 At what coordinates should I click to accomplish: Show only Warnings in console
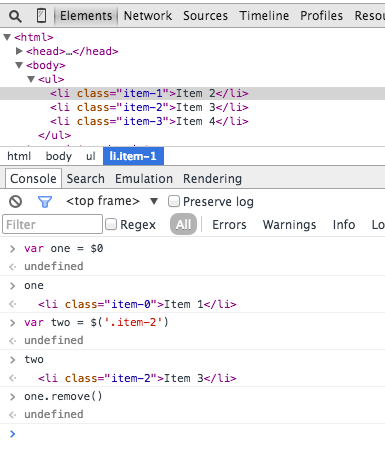pyautogui.click(x=289, y=225)
